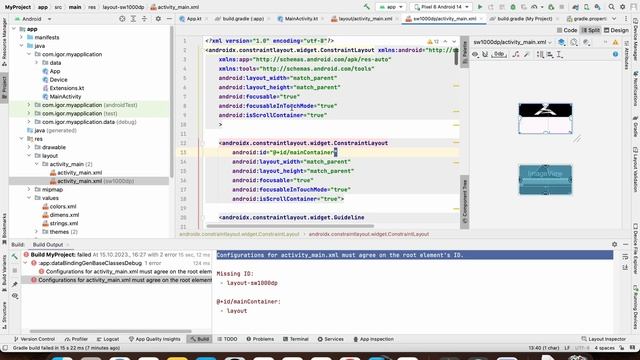Expand all nodes in Project panel

coord(133,19)
